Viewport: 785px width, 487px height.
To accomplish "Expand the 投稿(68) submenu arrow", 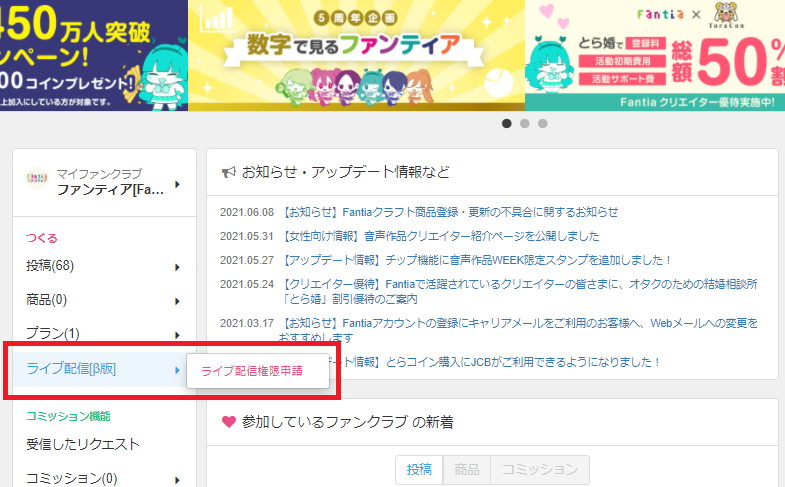I will click(177, 267).
